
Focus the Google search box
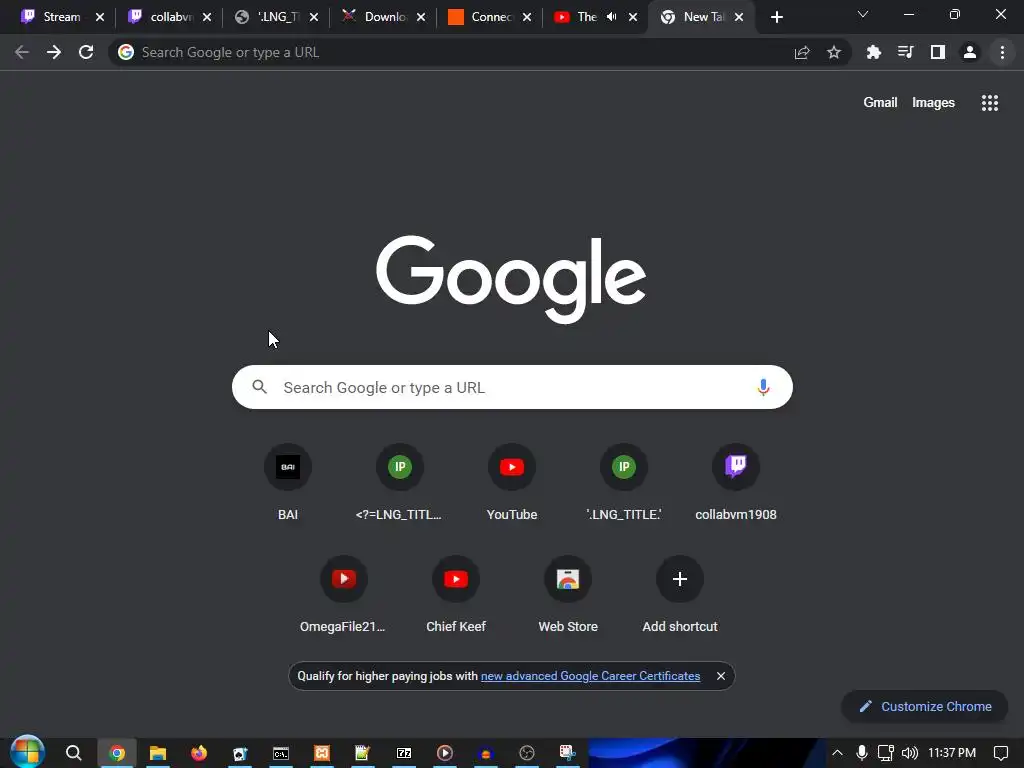(x=513, y=387)
